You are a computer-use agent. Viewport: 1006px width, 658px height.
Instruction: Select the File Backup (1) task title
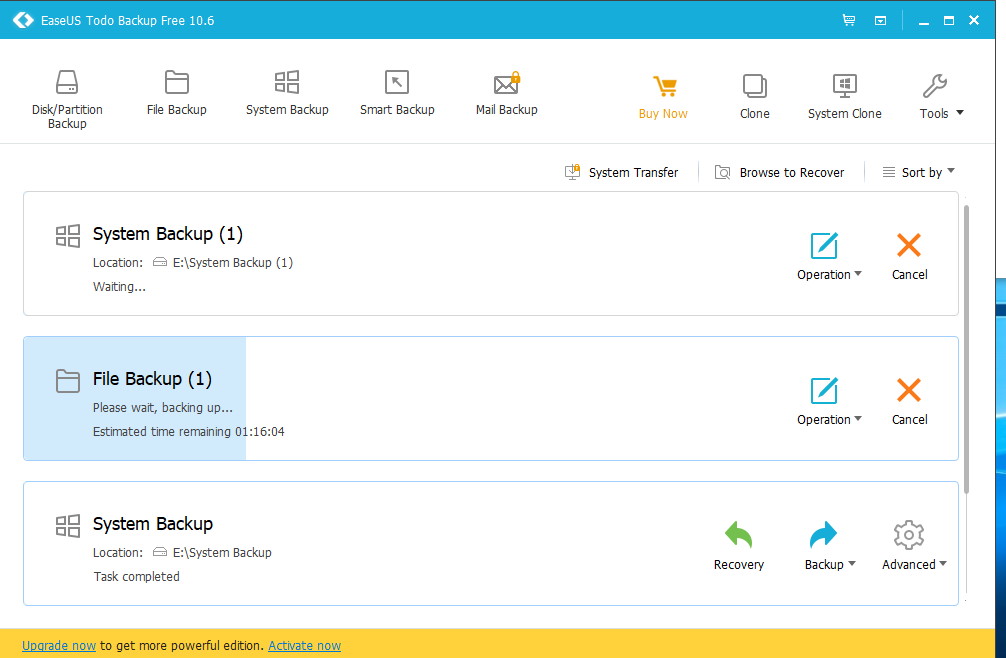coord(152,379)
